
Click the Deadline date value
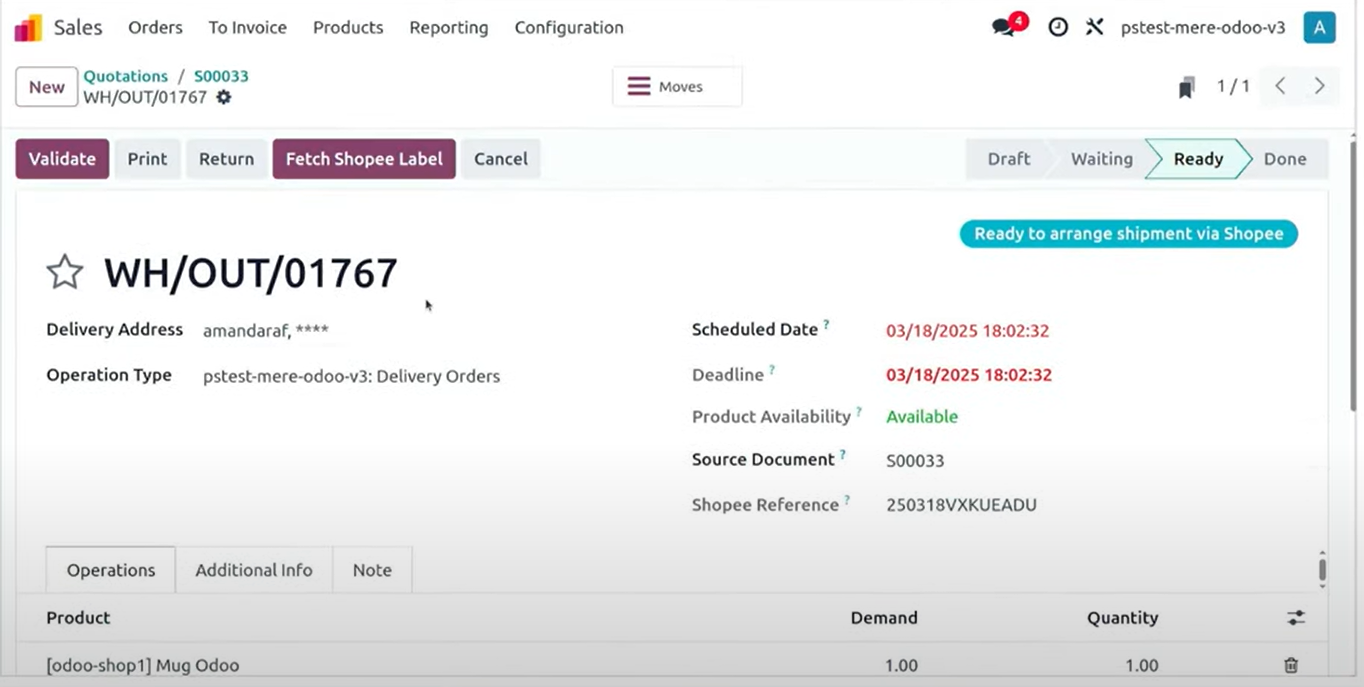(968, 375)
